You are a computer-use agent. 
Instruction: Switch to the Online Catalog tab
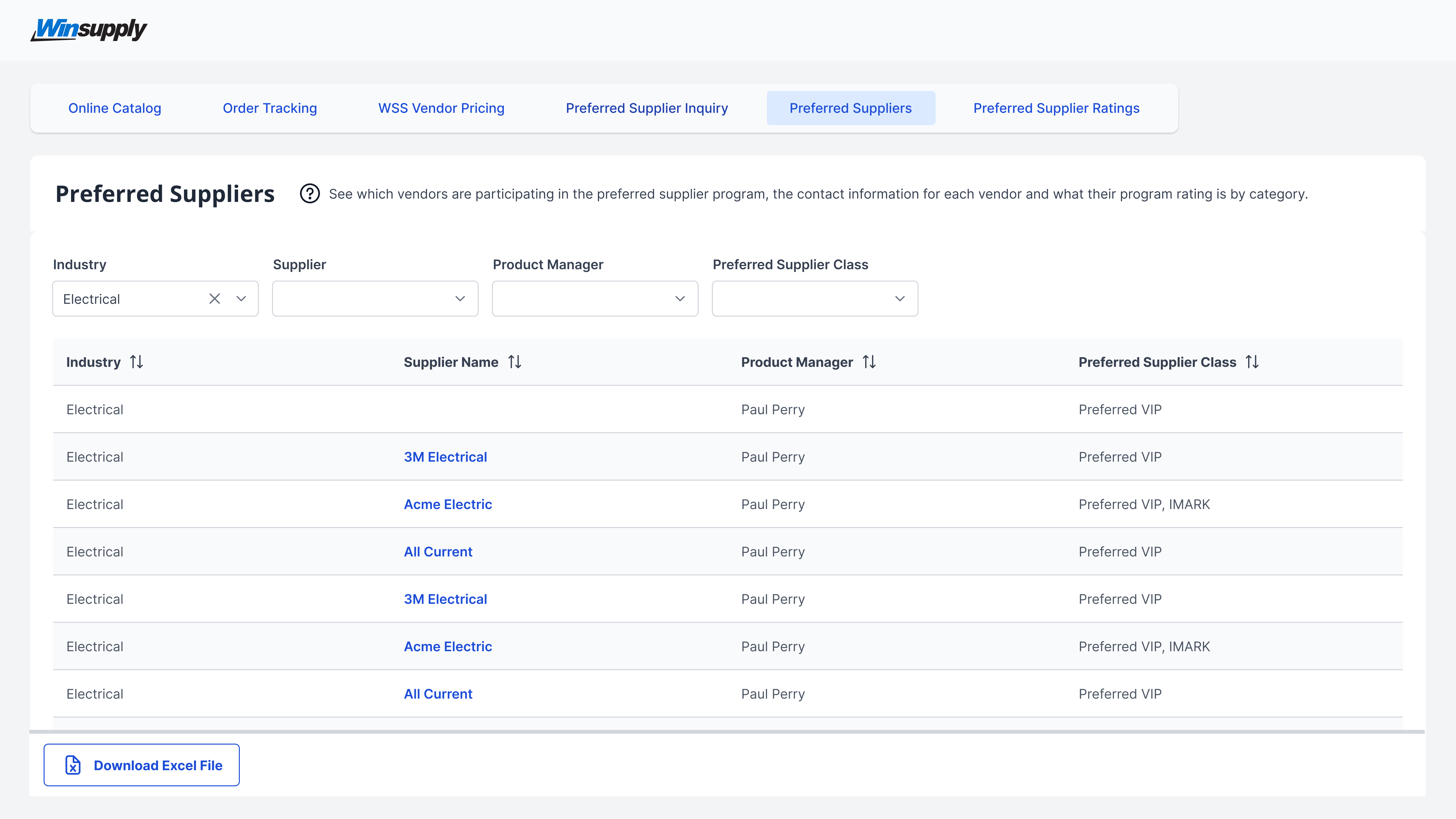pyautogui.click(x=115, y=108)
